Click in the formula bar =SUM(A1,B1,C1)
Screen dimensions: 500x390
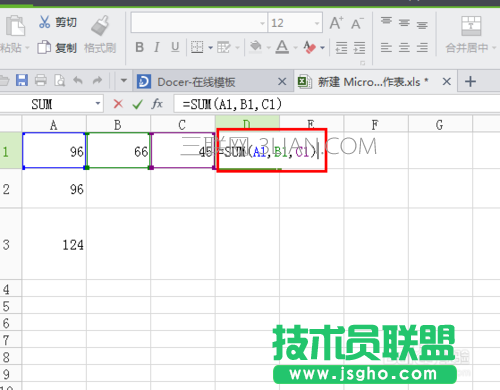point(337,104)
